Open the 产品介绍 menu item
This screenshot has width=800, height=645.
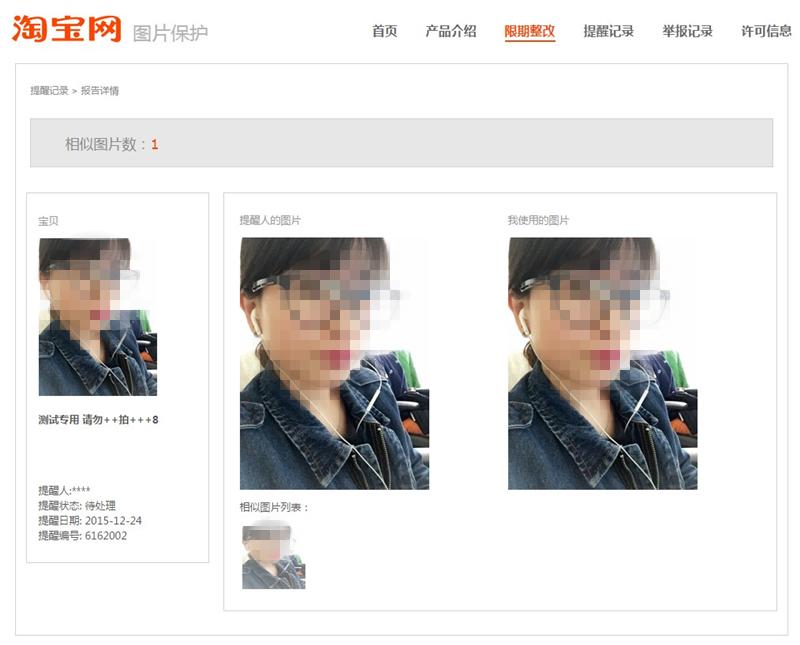click(x=451, y=31)
